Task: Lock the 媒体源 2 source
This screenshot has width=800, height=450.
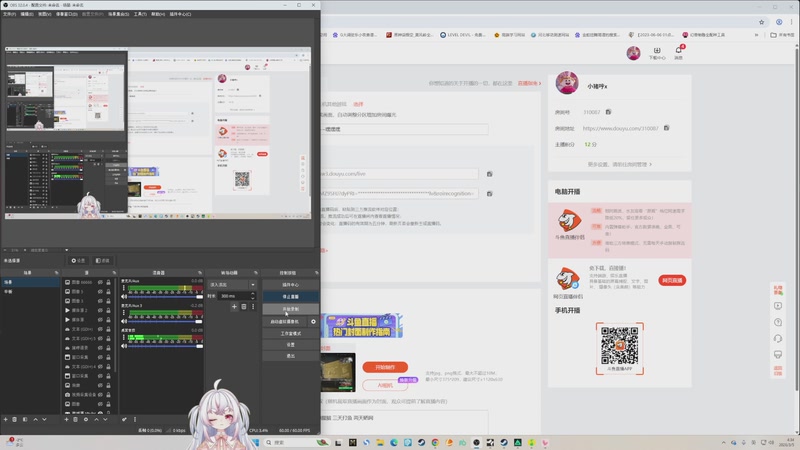Action: tap(108, 310)
